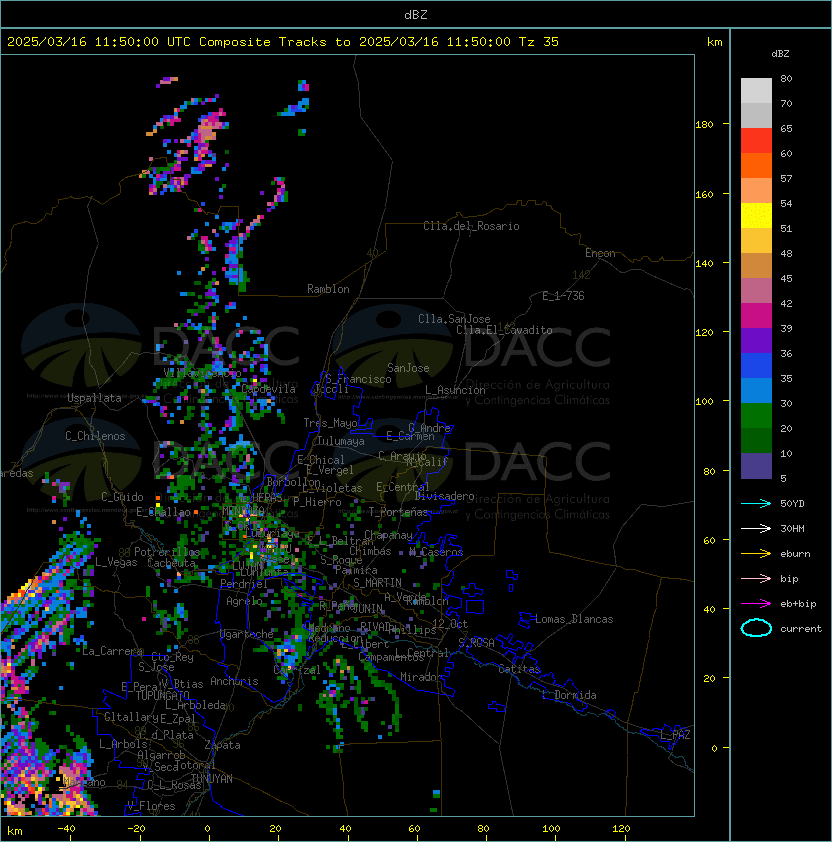This screenshot has width=832, height=842.
Task: Click the 'L_Asuncion' map label
Action: coord(455,390)
